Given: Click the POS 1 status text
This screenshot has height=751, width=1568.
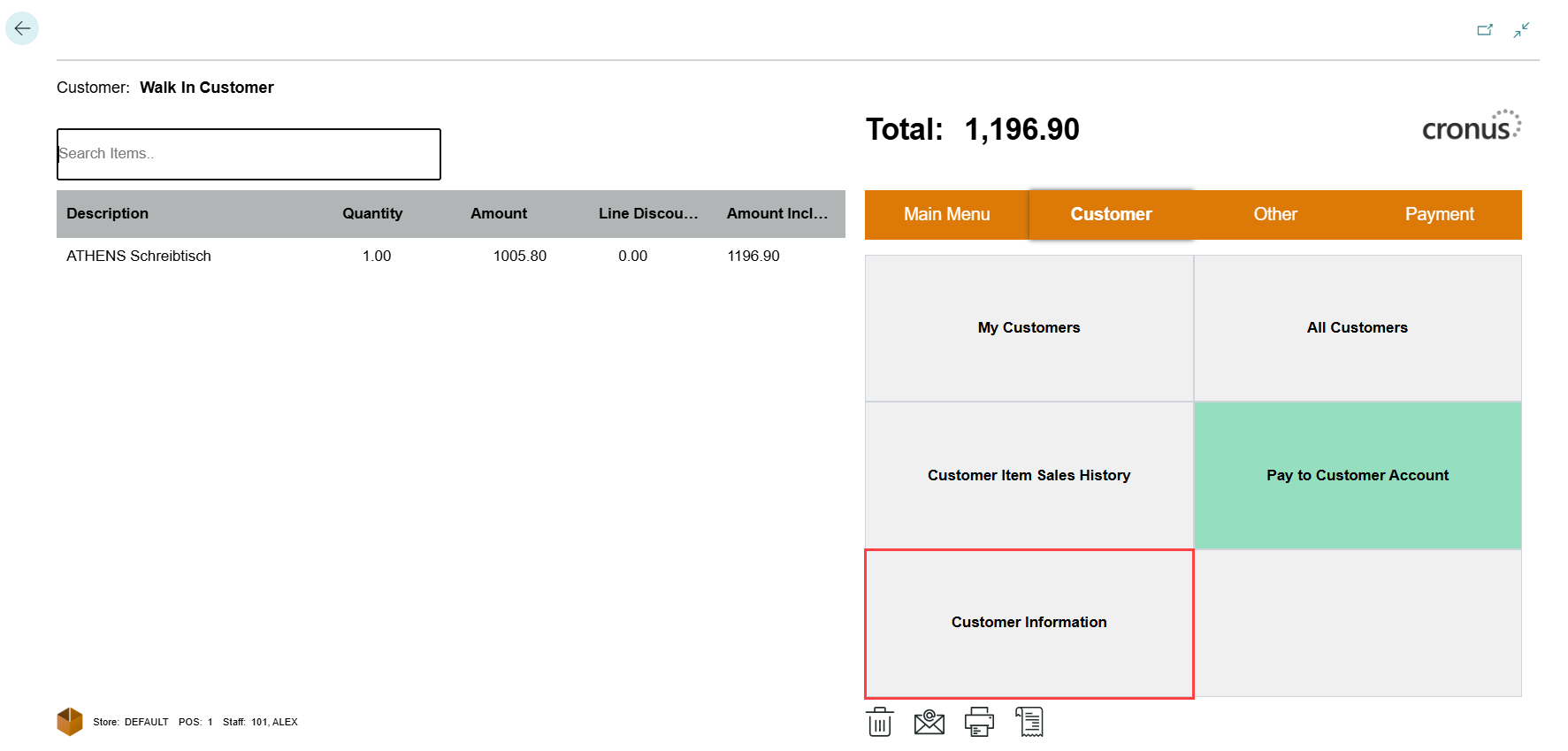Looking at the screenshot, I should (x=195, y=722).
